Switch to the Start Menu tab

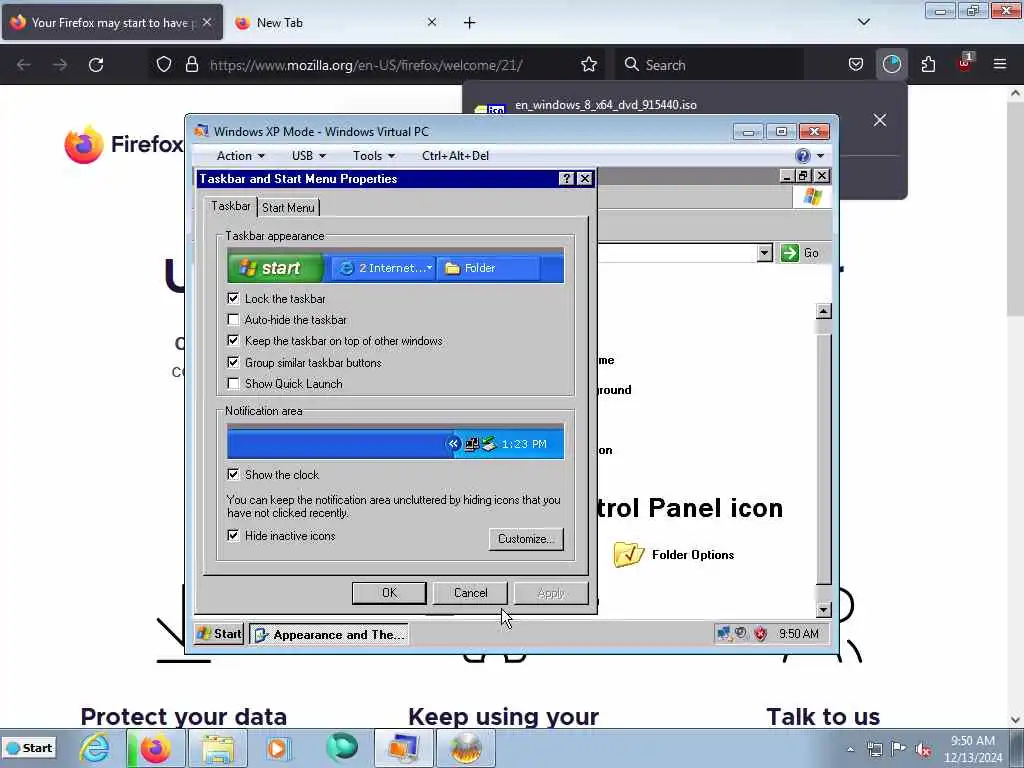[288, 208]
